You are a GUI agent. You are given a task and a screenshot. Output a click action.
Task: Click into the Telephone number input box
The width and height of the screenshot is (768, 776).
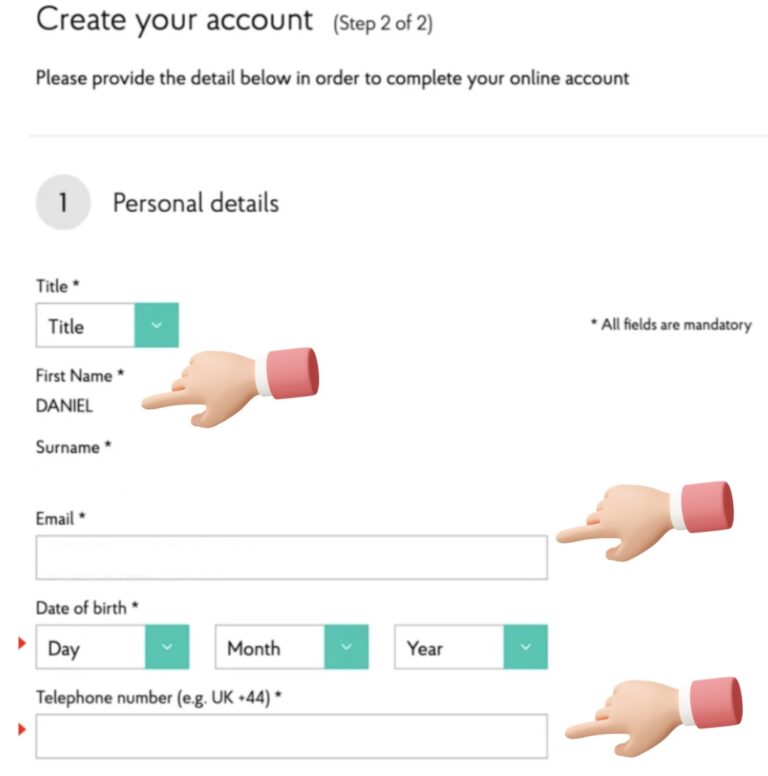(x=291, y=736)
